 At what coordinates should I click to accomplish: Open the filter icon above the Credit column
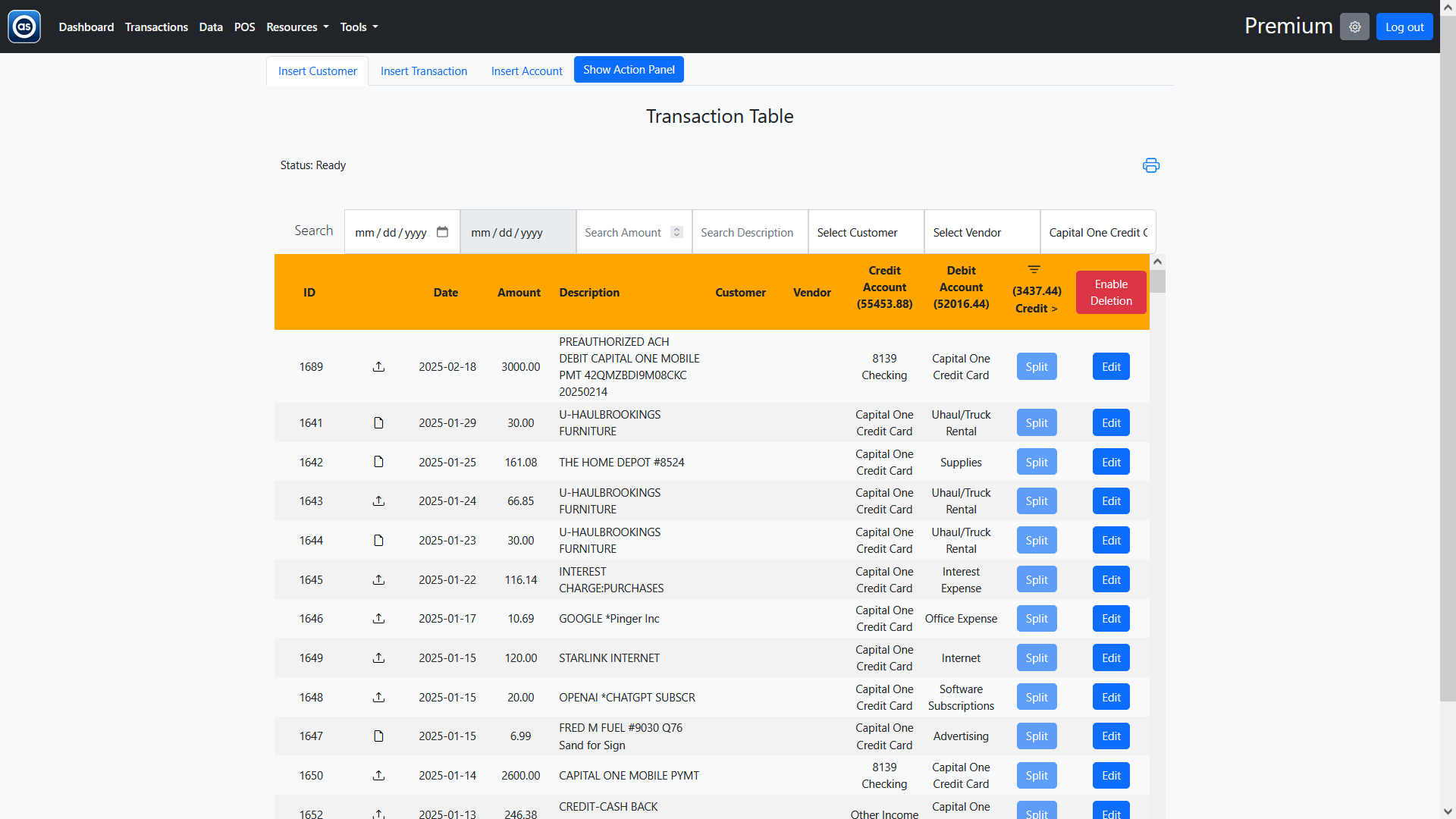[1034, 269]
